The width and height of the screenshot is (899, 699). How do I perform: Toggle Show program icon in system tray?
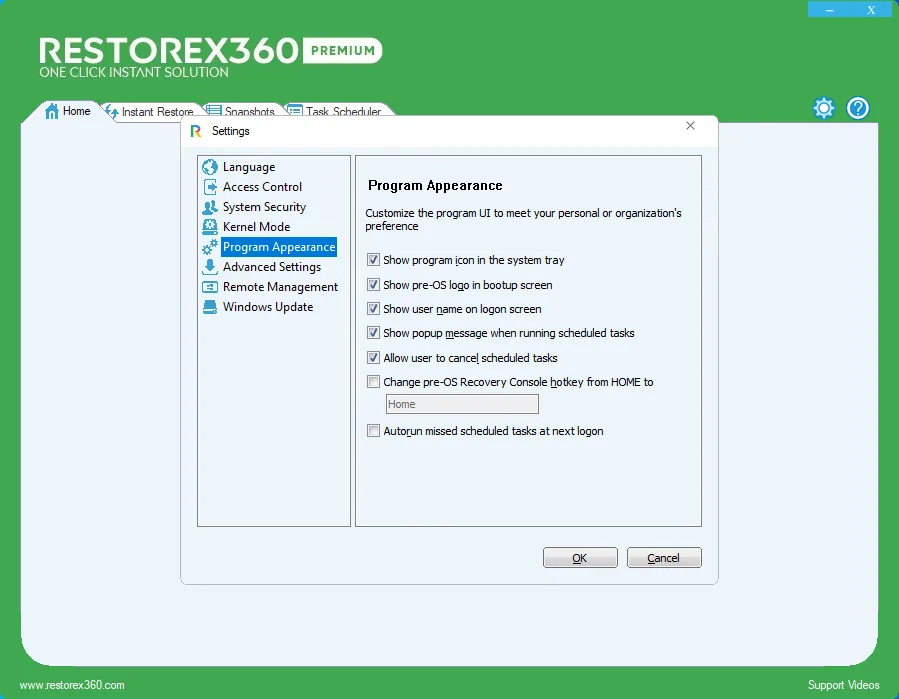[373, 260]
